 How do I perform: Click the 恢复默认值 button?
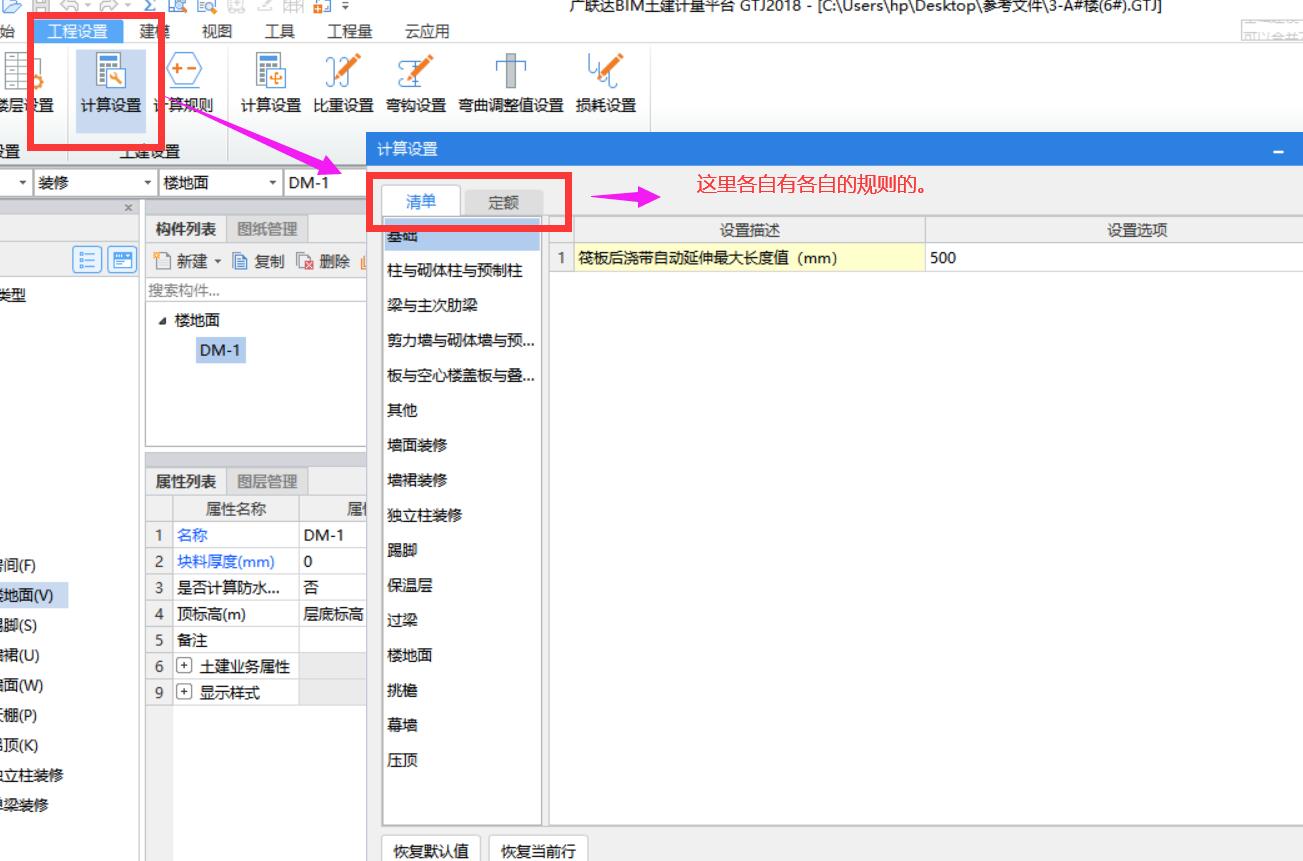click(431, 851)
